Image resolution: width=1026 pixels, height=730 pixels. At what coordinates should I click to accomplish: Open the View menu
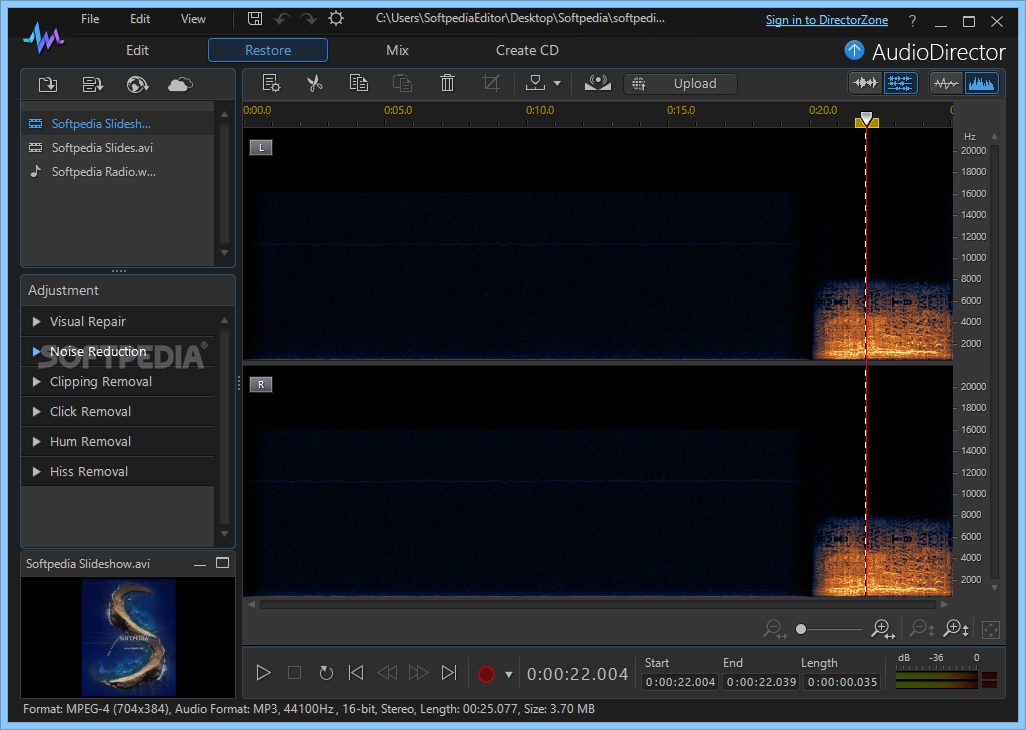click(193, 19)
